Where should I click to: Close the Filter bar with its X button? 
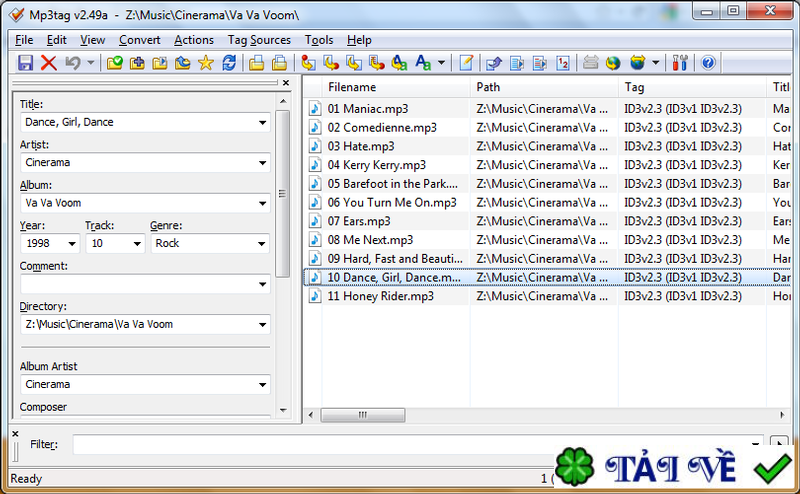(x=15, y=434)
